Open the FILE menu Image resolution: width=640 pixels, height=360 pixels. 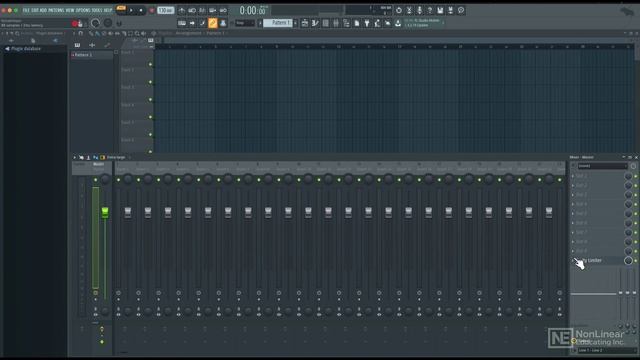coord(26,10)
